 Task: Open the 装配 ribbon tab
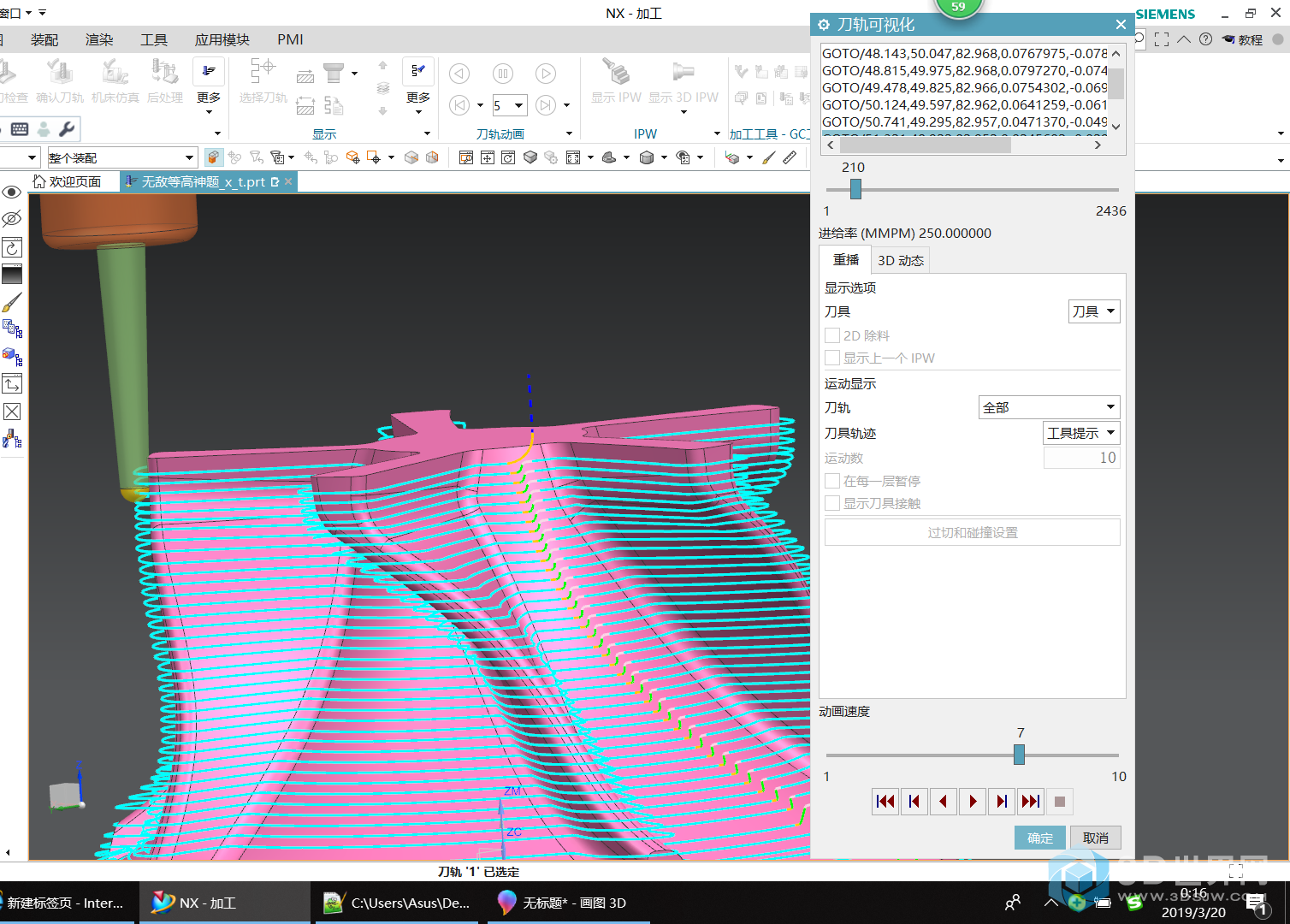point(44,39)
